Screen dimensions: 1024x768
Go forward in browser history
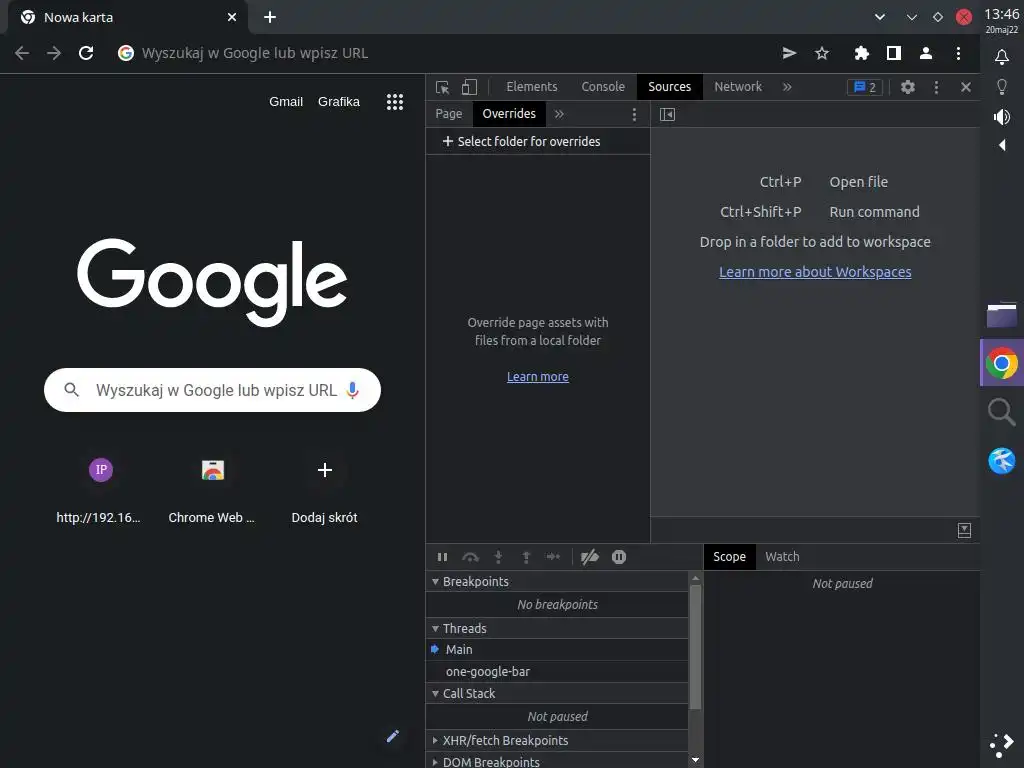[x=54, y=53]
